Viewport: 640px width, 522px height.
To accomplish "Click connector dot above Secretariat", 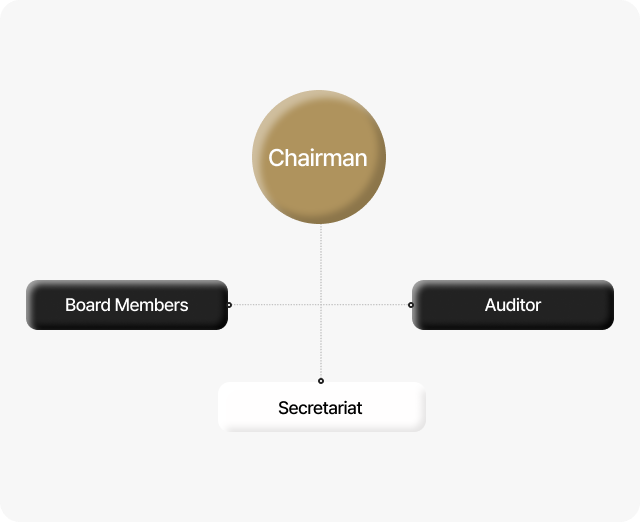I will click(x=321, y=381).
